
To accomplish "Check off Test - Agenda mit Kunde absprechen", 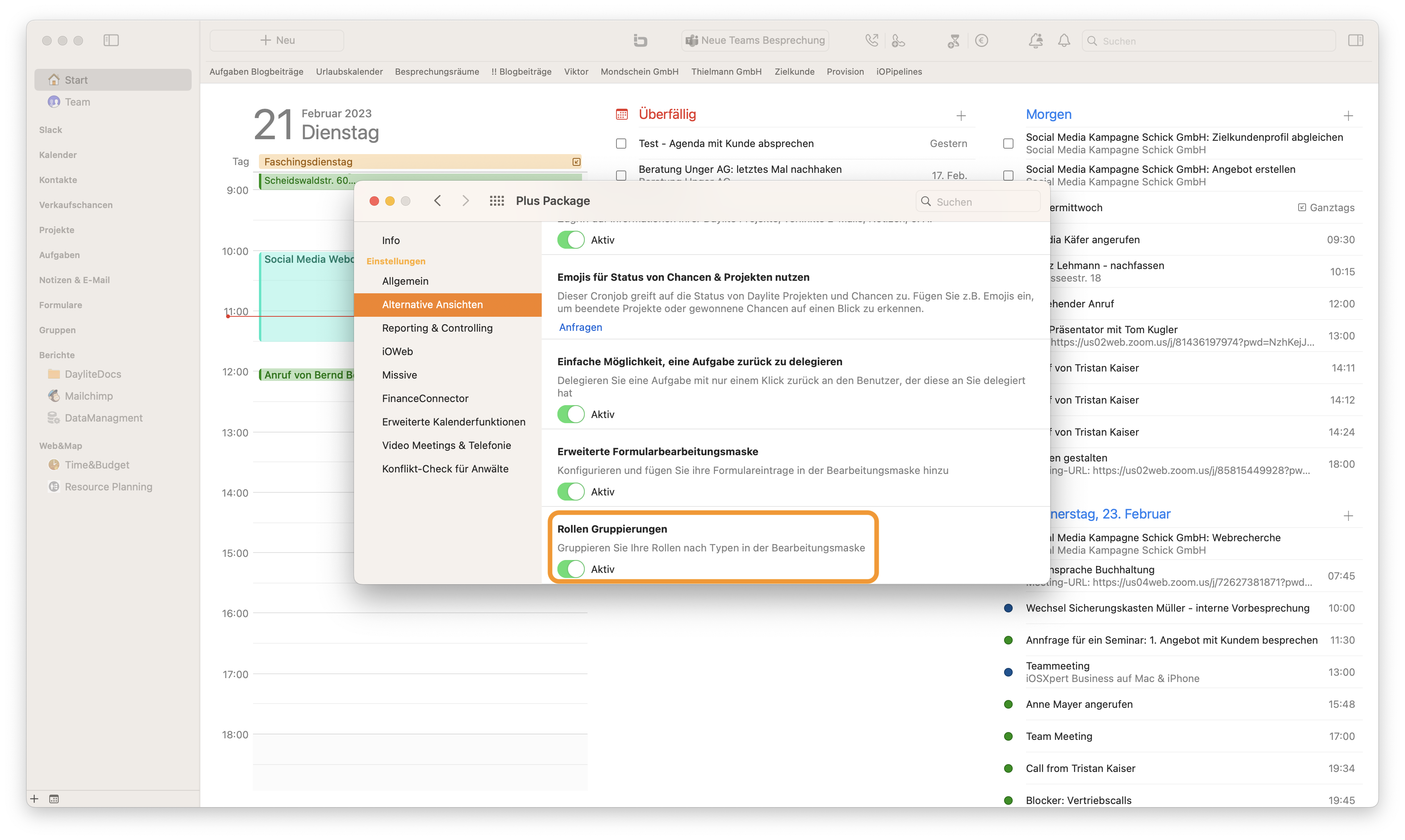I will (x=621, y=144).
